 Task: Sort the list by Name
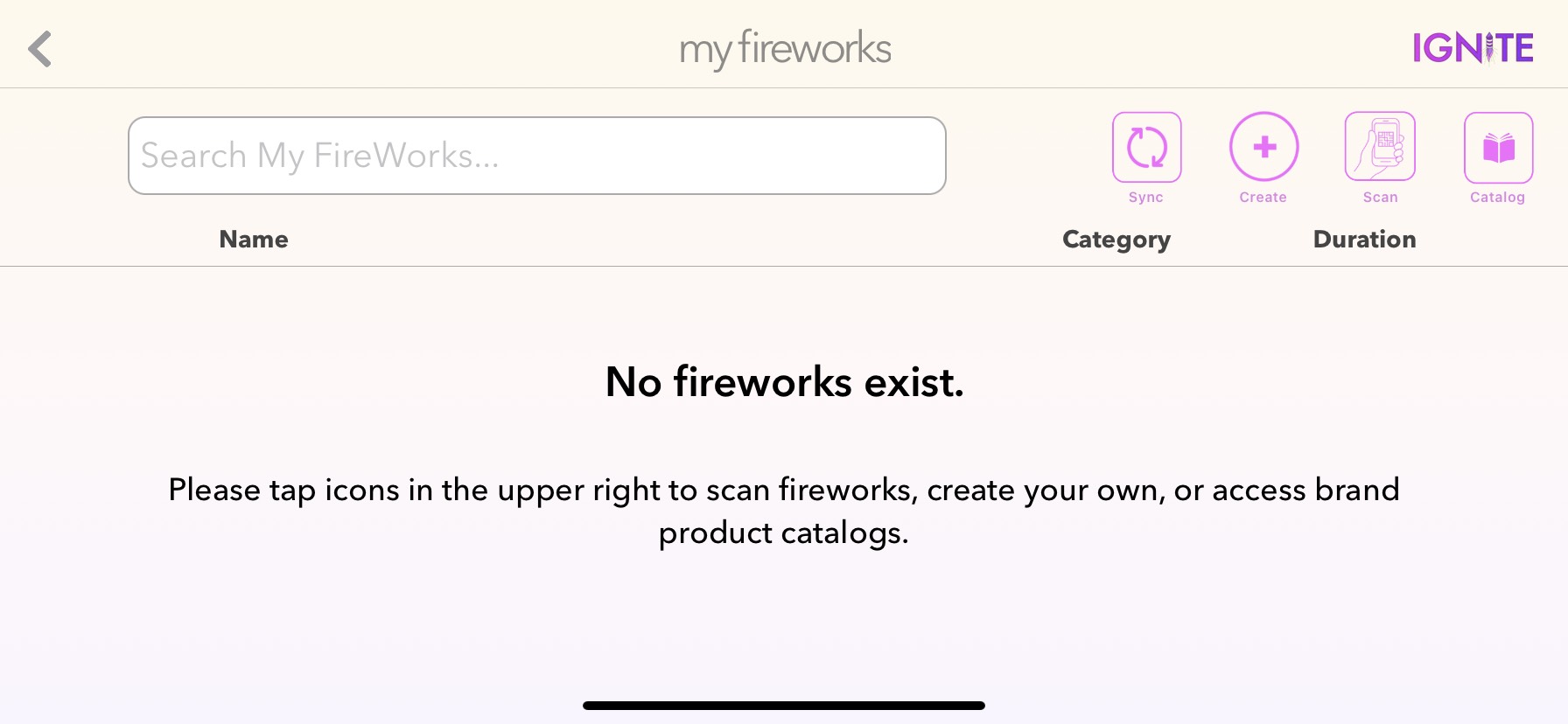[254, 239]
